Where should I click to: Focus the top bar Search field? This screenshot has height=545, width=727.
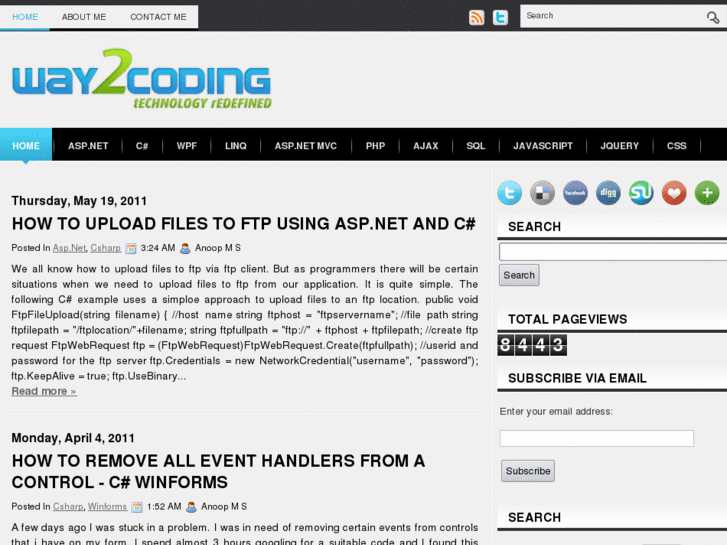(613, 16)
